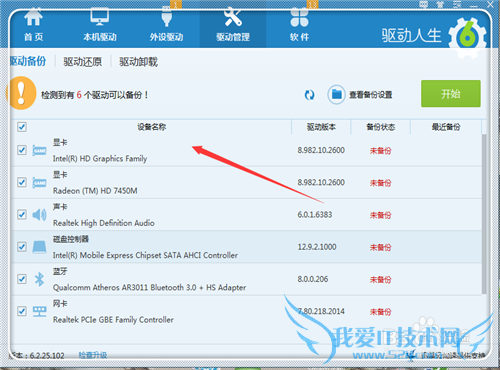Open the 驱动卸载 sub-tab
Image resolution: width=500 pixels, height=370 pixels.
click(x=138, y=62)
